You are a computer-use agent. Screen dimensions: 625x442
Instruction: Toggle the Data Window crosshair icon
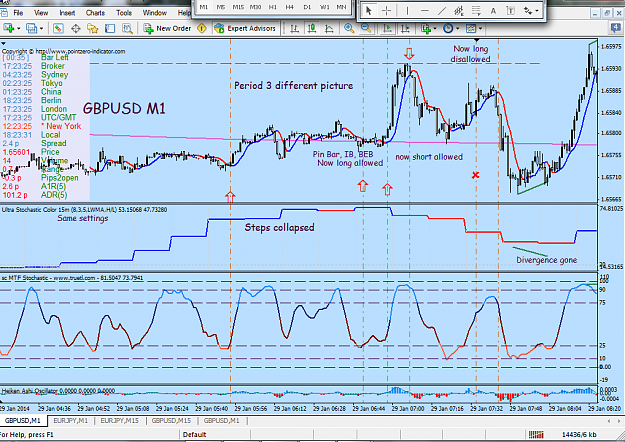76,28
